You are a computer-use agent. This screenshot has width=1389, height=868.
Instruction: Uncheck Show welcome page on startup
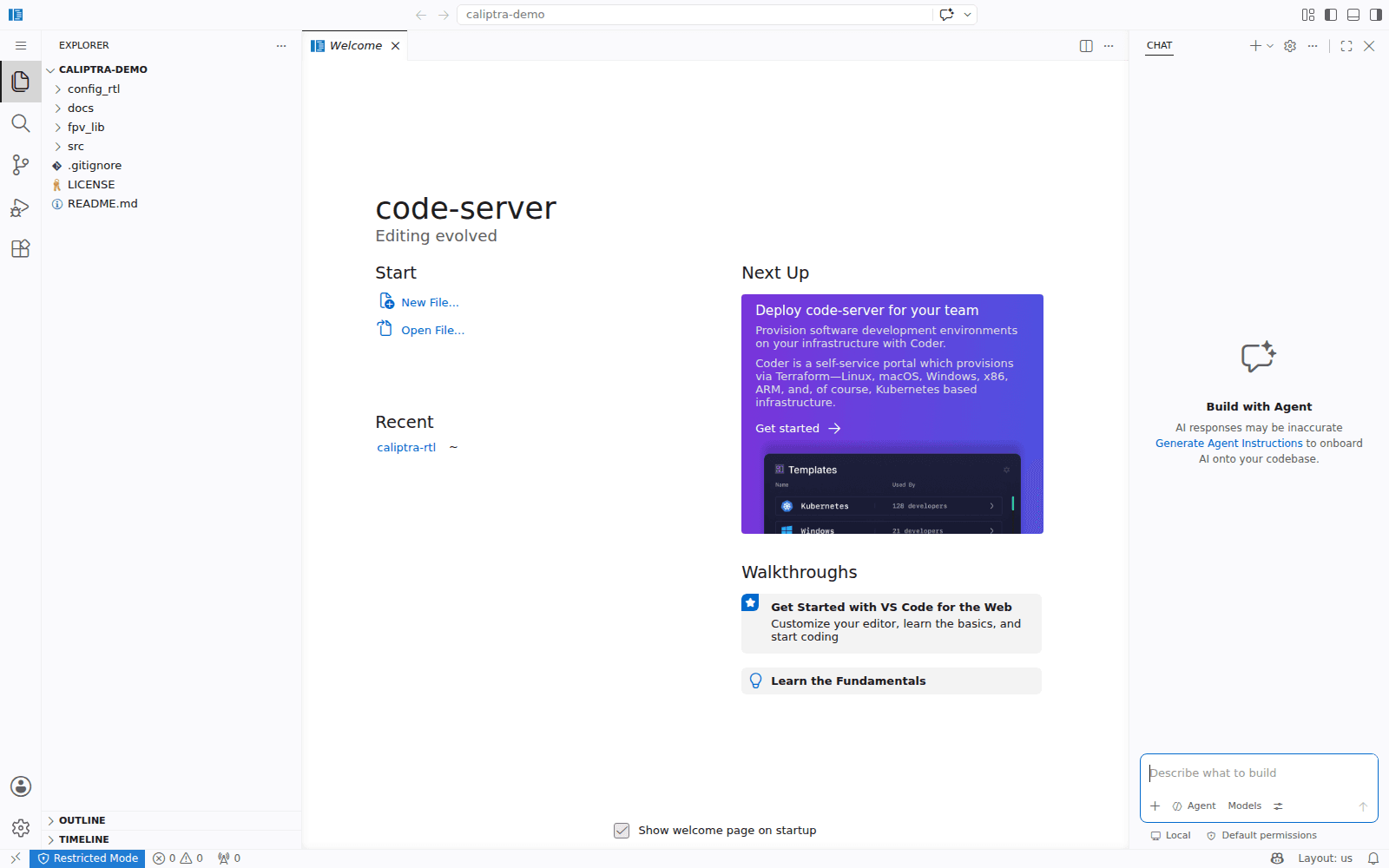point(622,831)
